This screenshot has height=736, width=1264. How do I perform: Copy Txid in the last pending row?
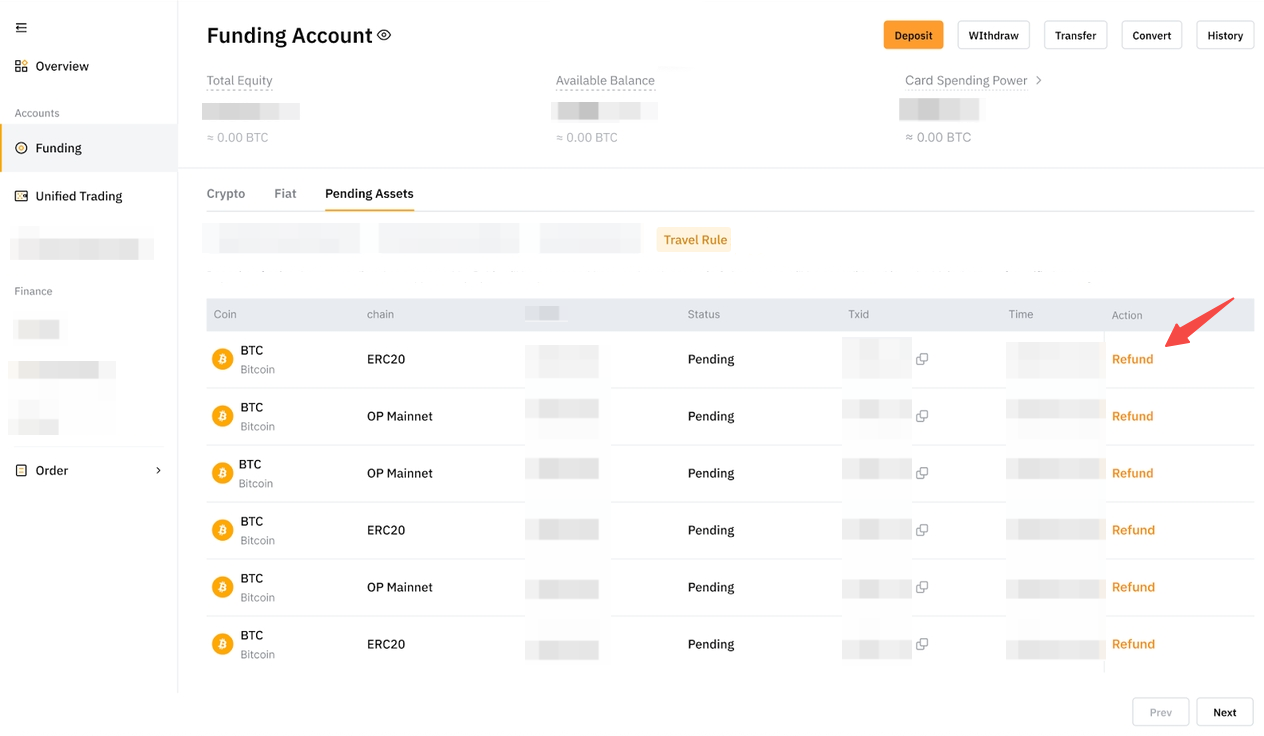pyautogui.click(x=922, y=644)
